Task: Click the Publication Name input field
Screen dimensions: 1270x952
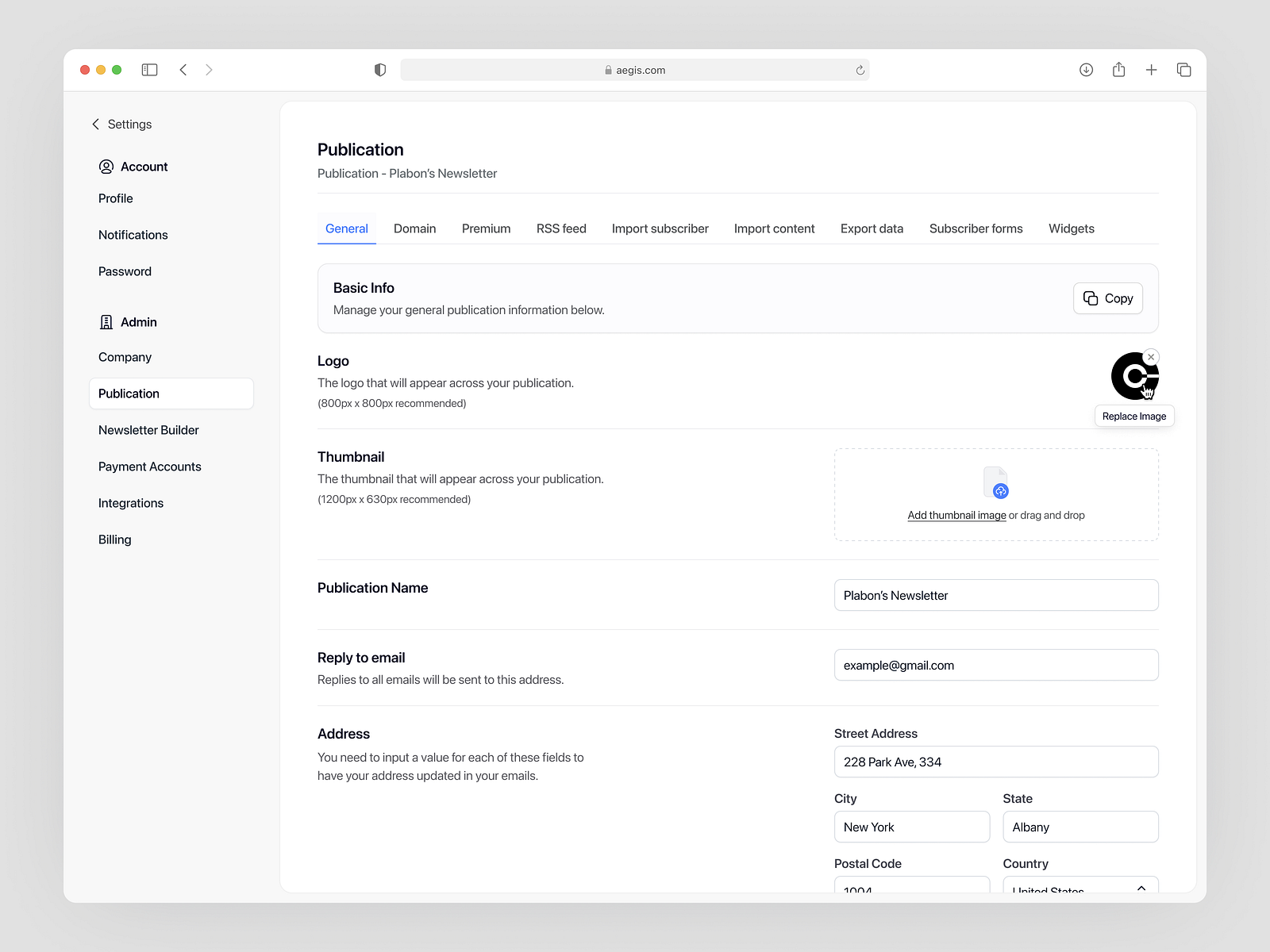Action: point(995,595)
